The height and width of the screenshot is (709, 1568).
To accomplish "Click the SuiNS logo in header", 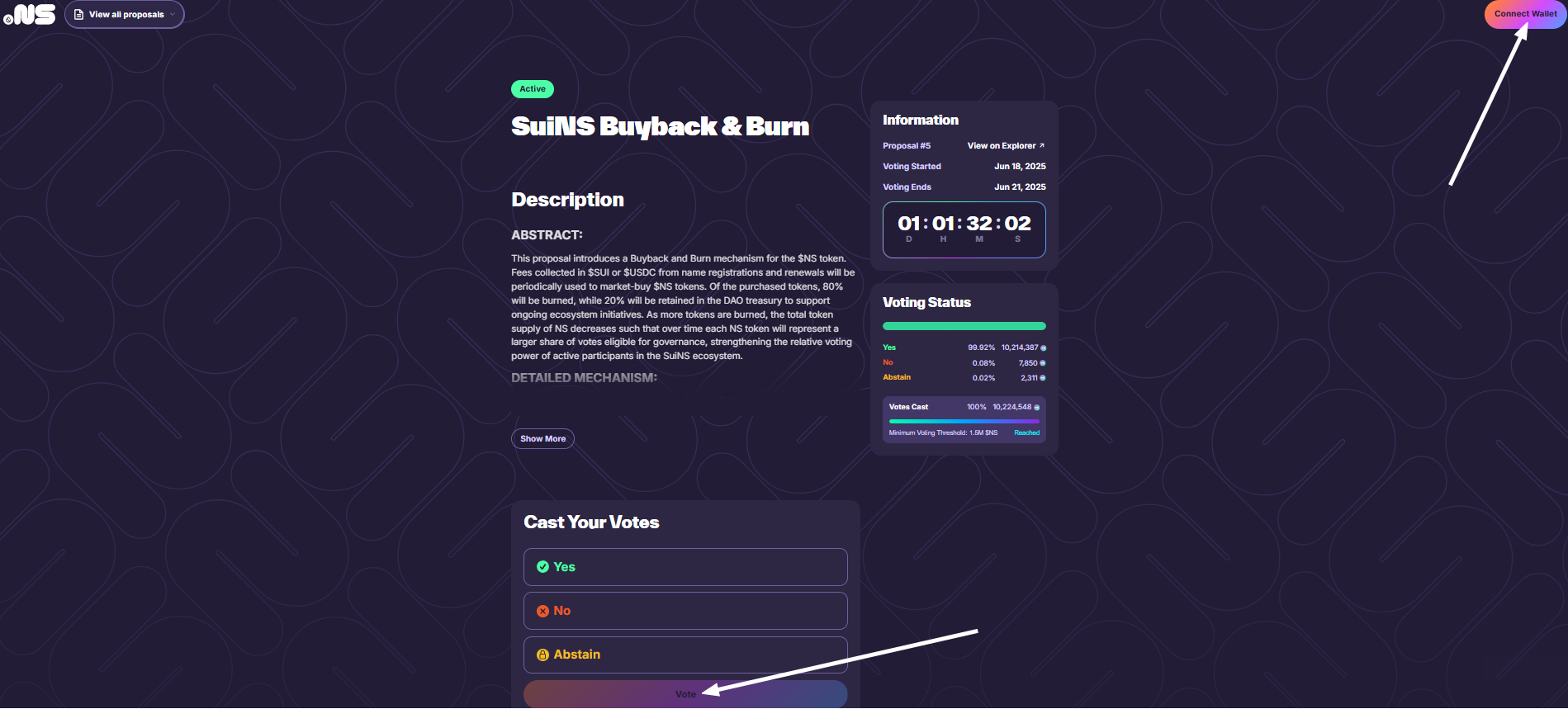I will (30, 15).
